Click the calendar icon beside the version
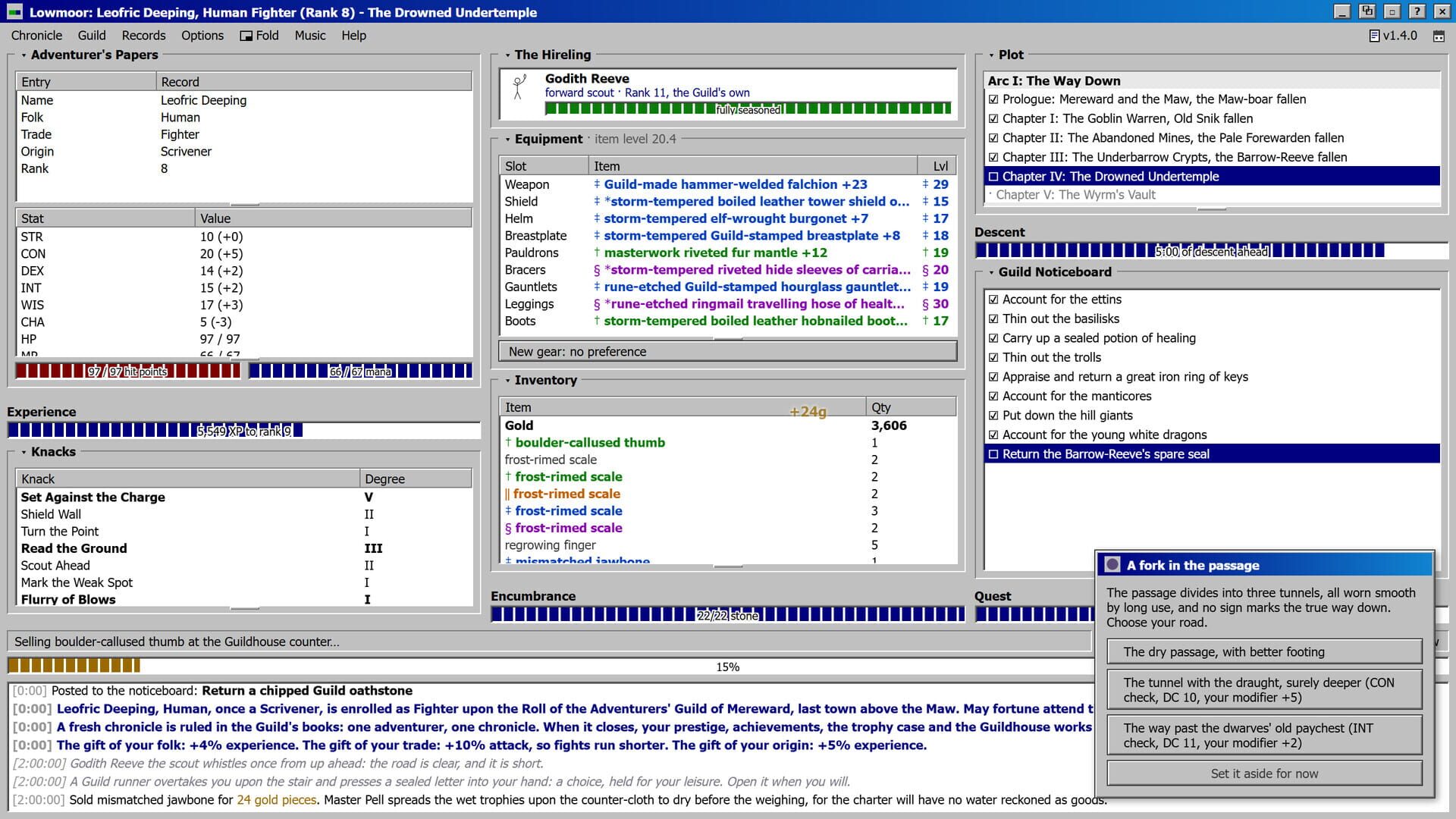Image resolution: width=1456 pixels, height=819 pixels. pos(1439,36)
